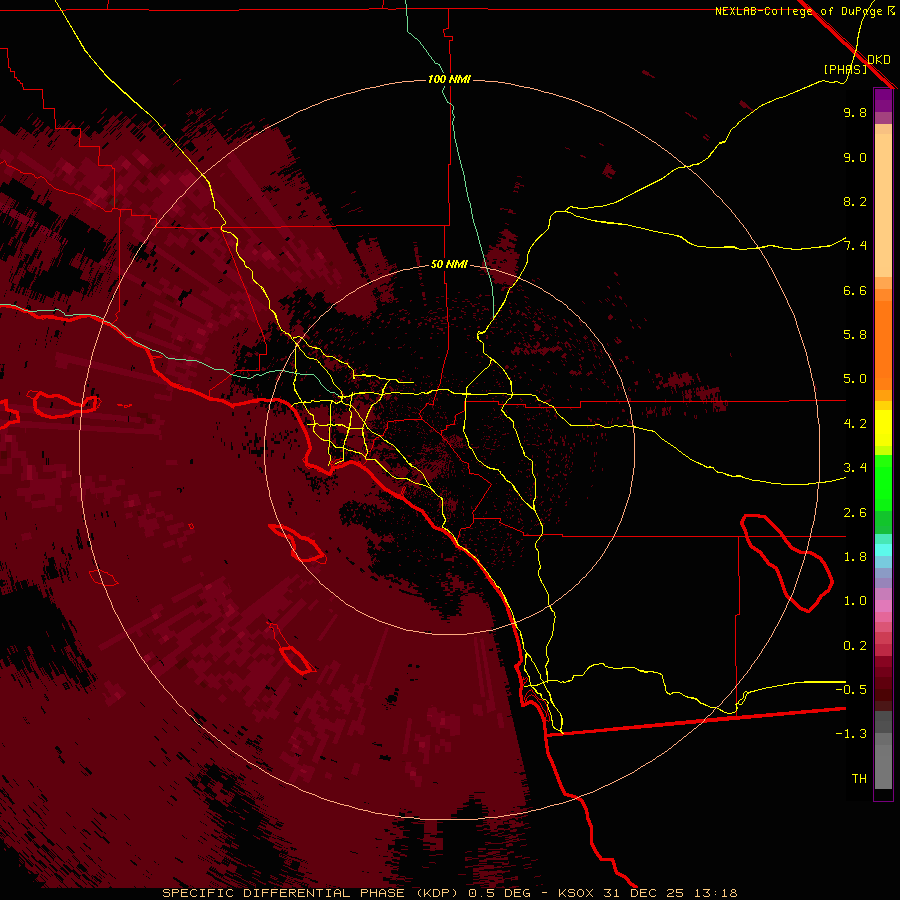Click the '[PHAS]' units label

click(845, 69)
